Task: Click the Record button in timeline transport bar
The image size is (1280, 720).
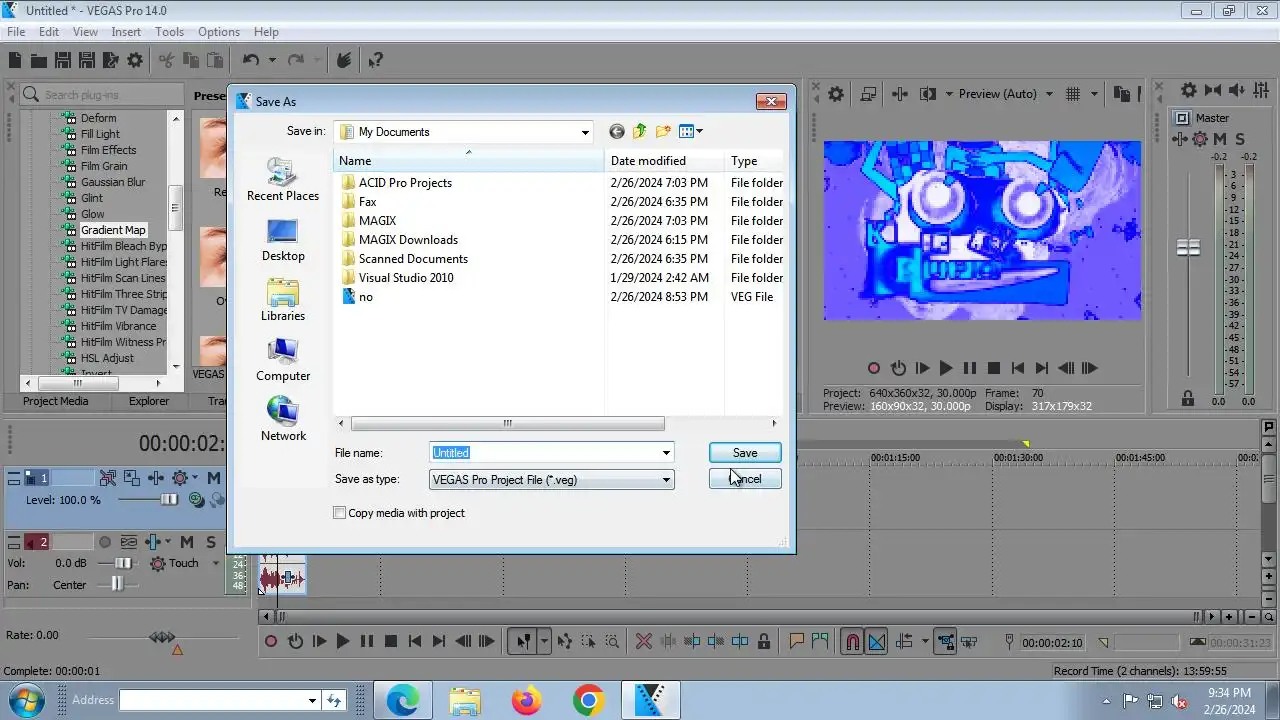Action: pyautogui.click(x=271, y=642)
